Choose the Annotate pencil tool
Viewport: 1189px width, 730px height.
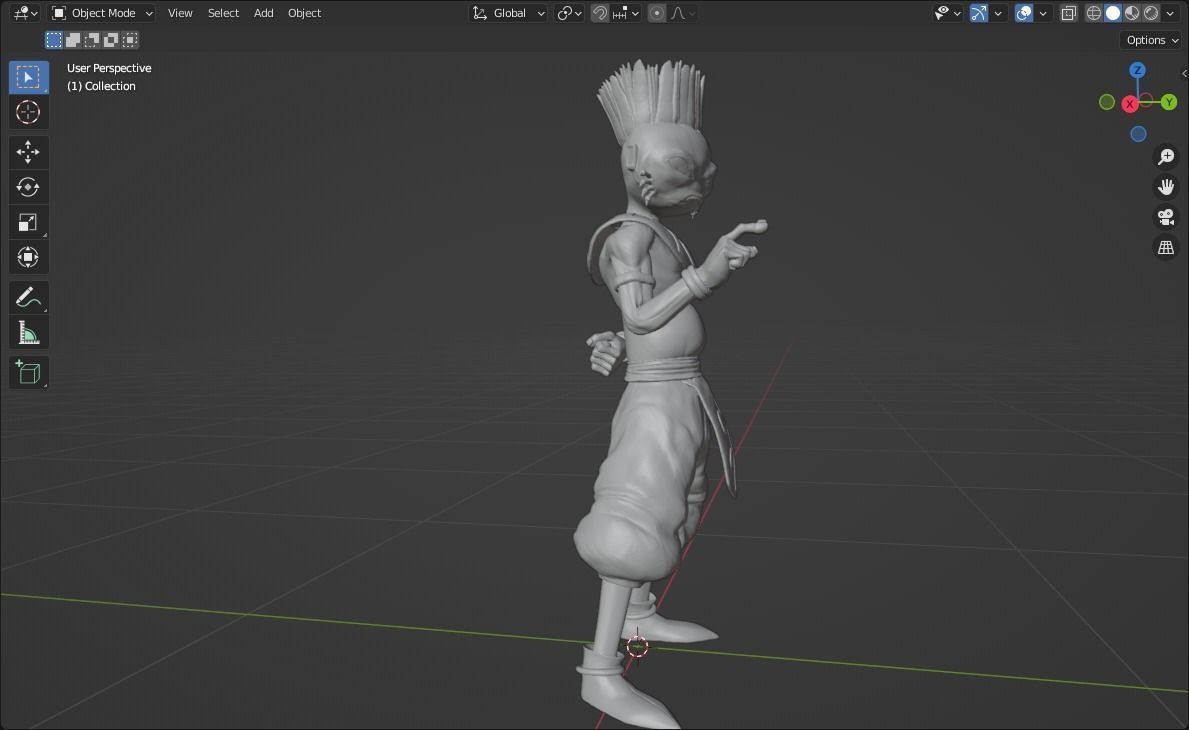point(29,297)
